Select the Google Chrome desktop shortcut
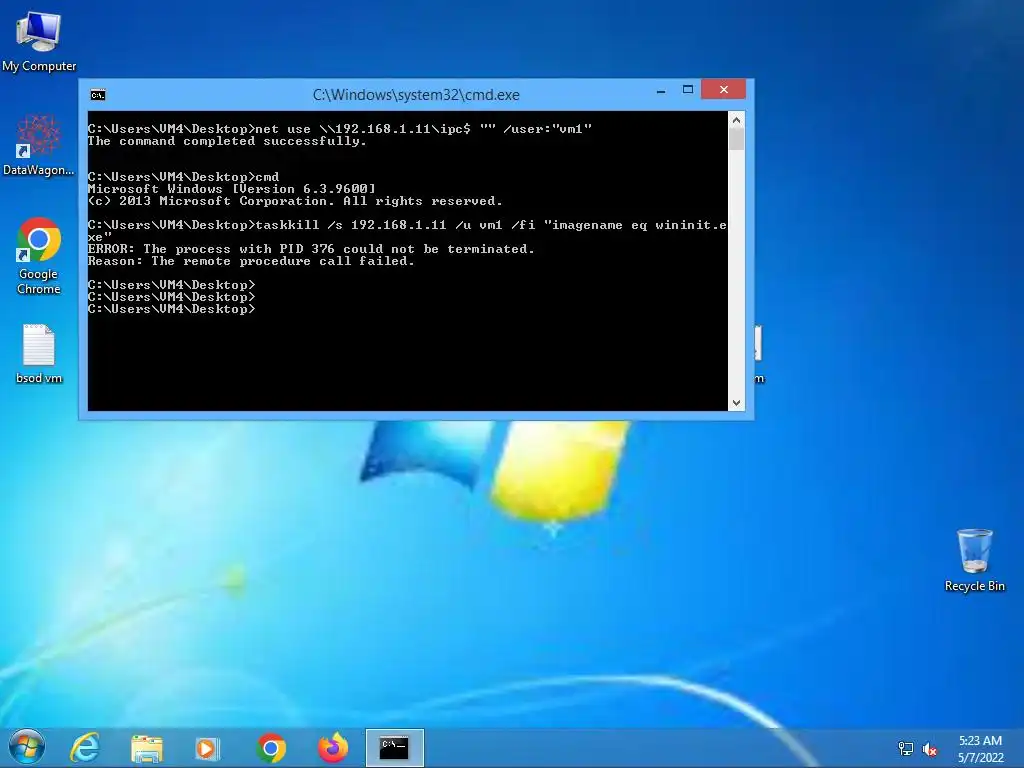 (x=39, y=256)
